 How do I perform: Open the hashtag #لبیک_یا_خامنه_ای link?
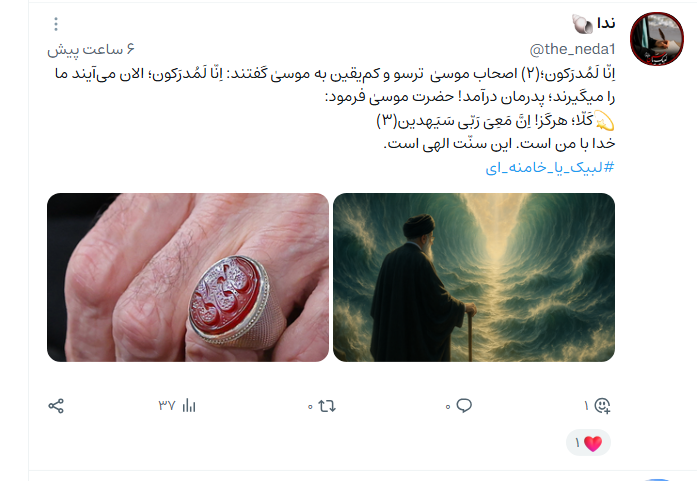[550, 168]
